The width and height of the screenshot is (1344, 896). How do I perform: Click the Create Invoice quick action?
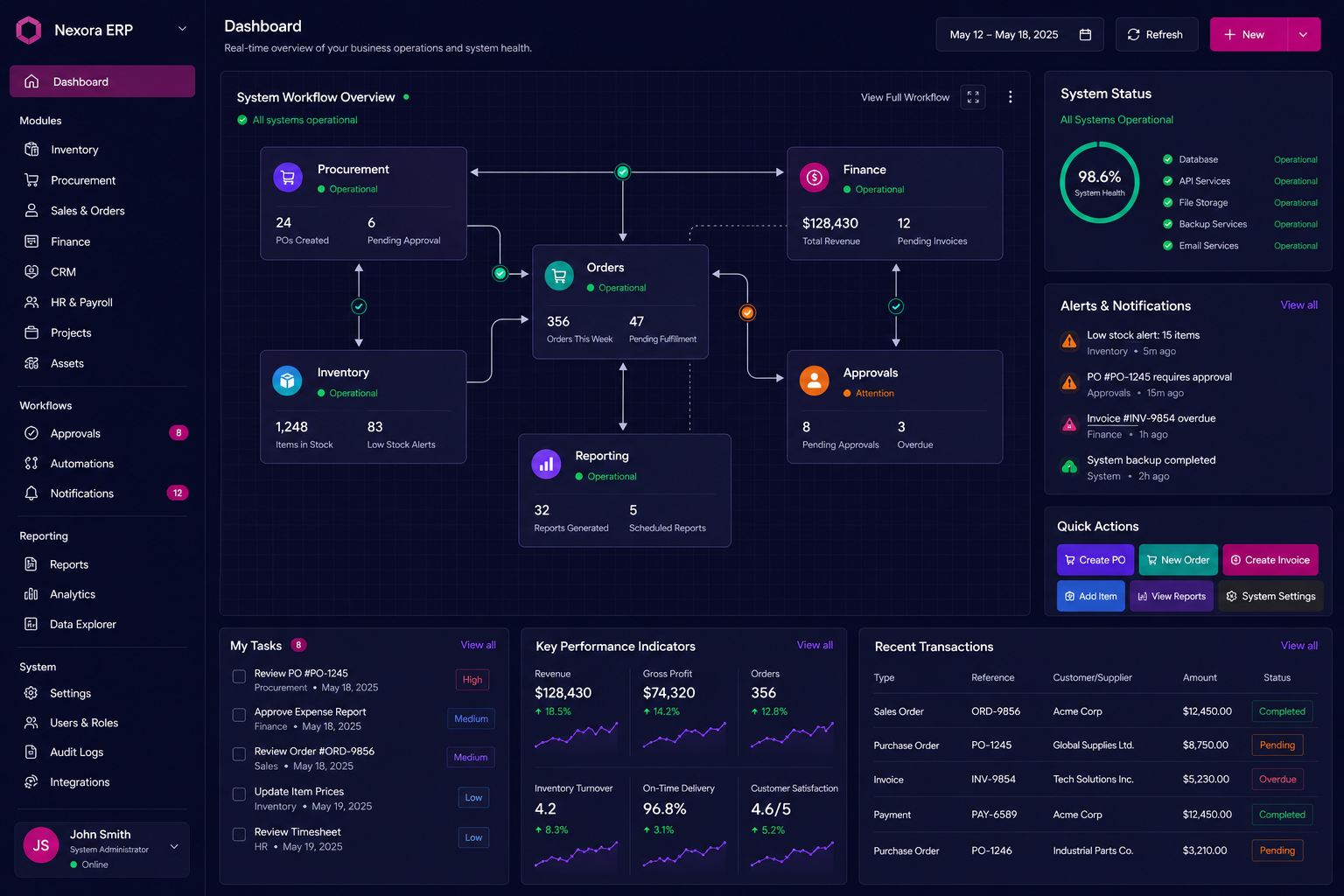1270,560
